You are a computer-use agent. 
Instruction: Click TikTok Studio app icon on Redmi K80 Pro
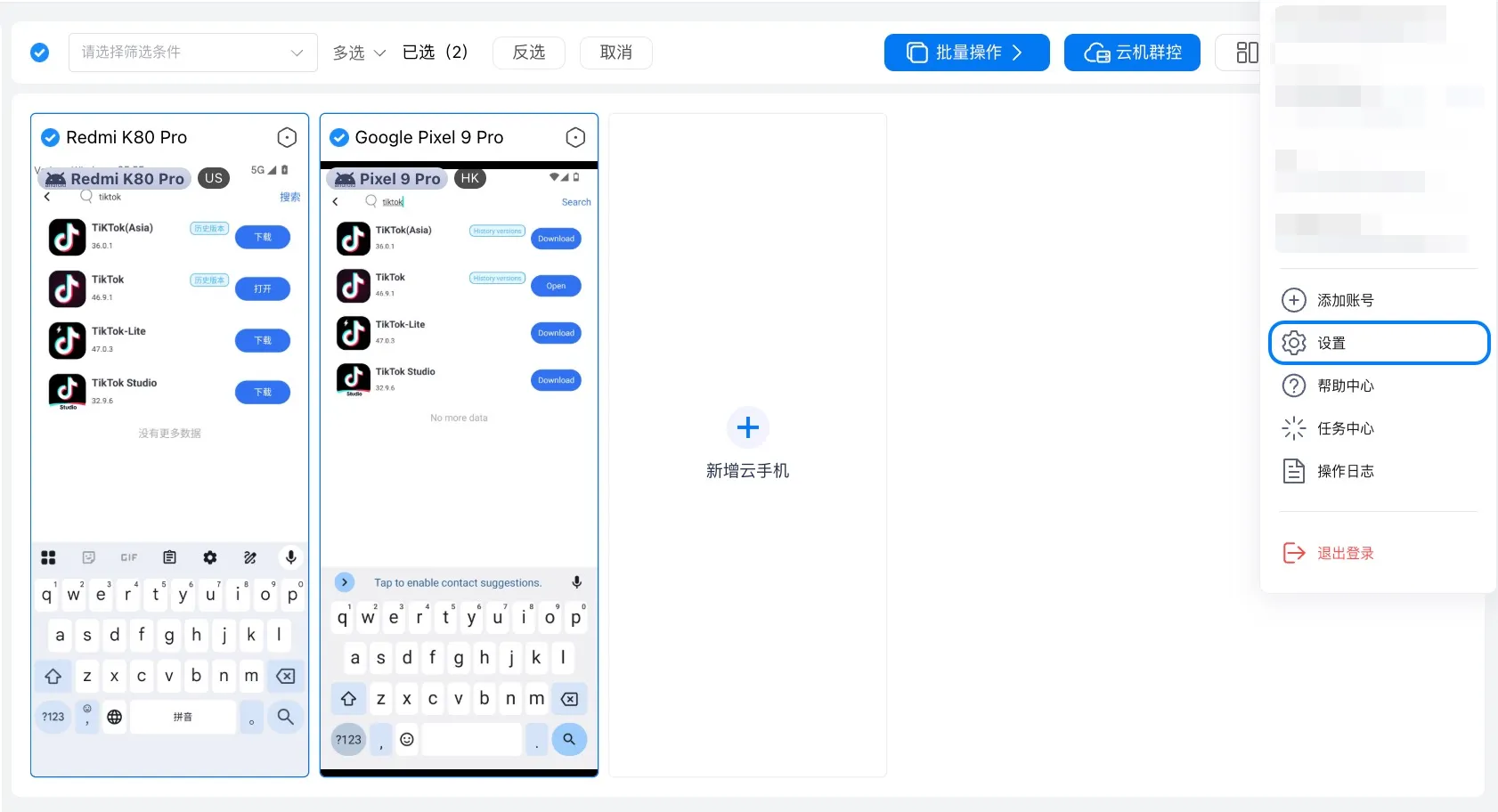(67, 392)
